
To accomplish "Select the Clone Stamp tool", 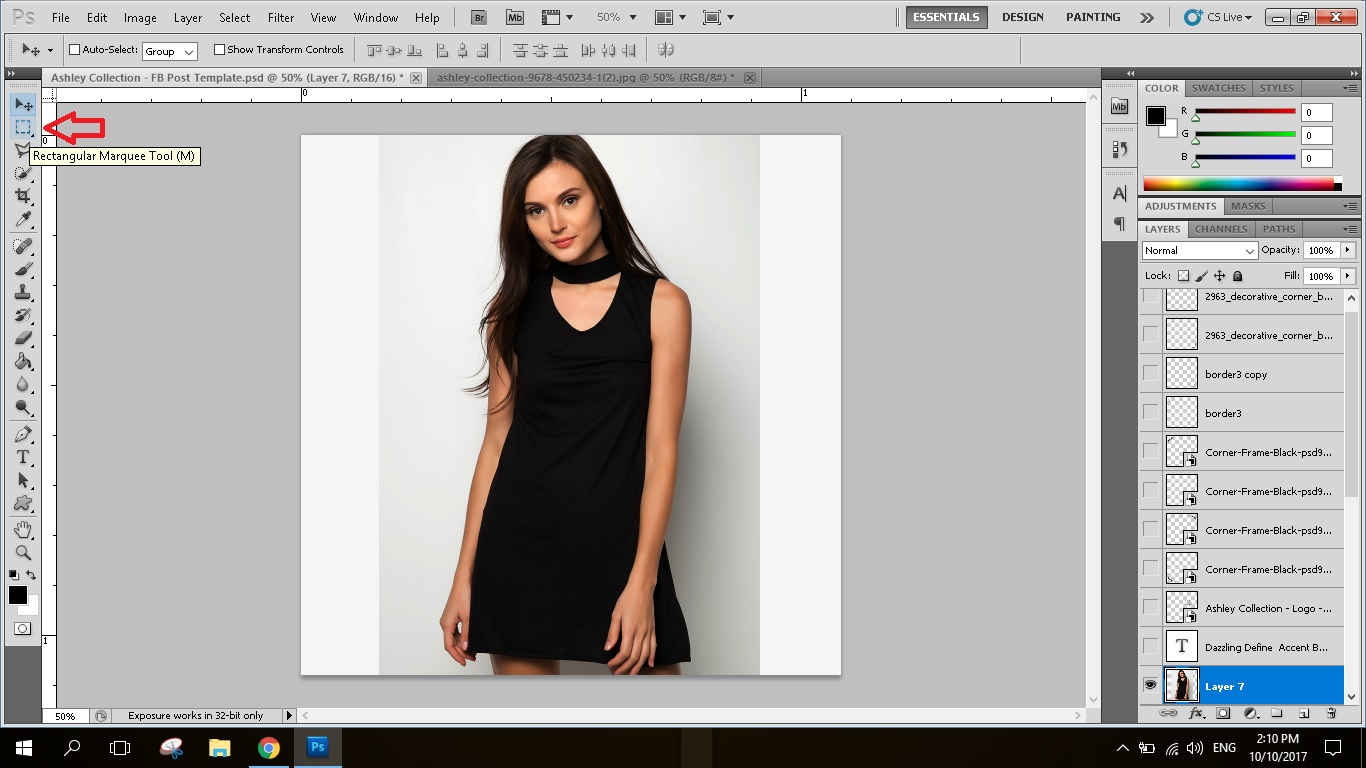I will (23, 292).
